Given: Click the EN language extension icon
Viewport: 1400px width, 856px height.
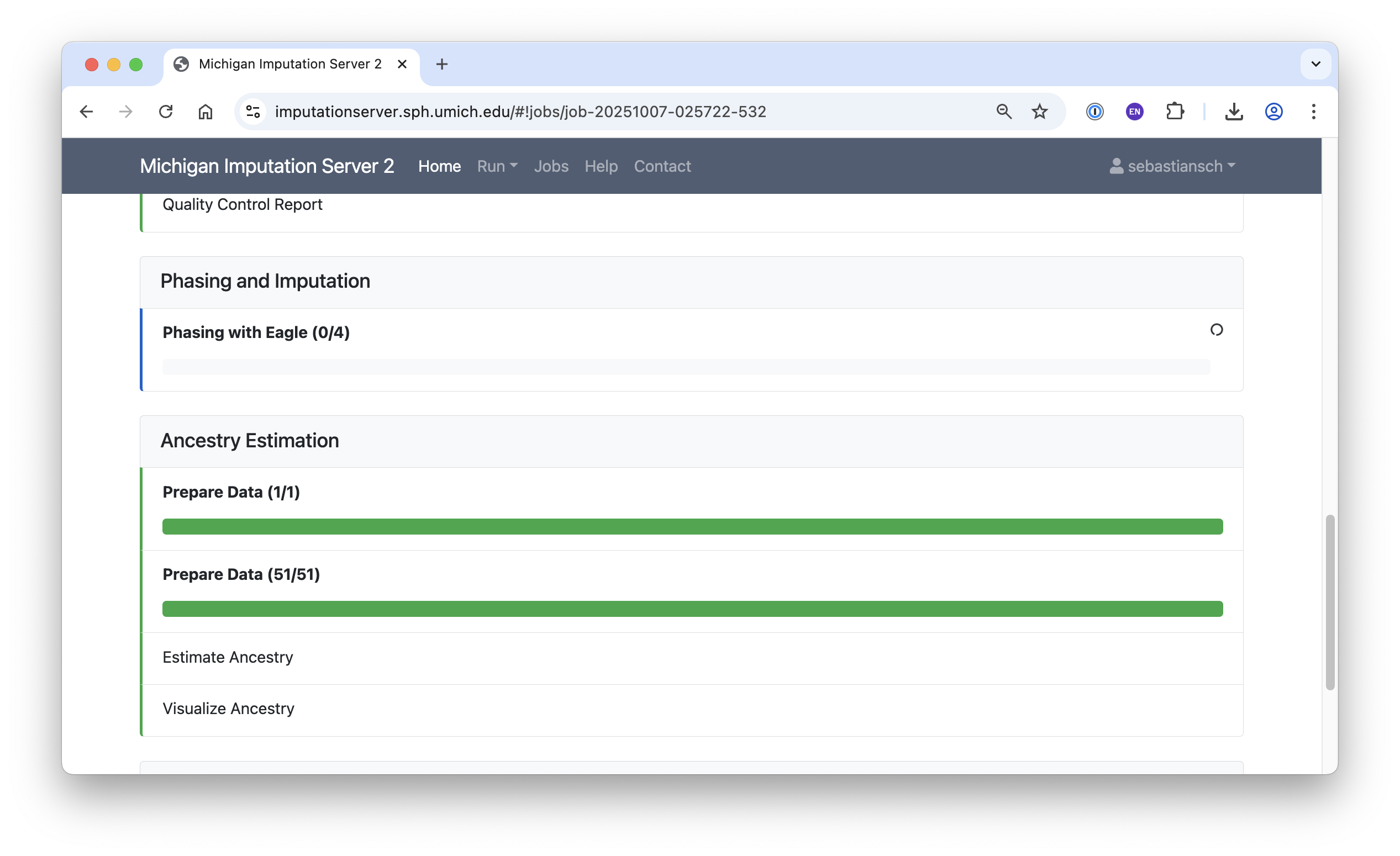Looking at the screenshot, I should [1134, 112].
